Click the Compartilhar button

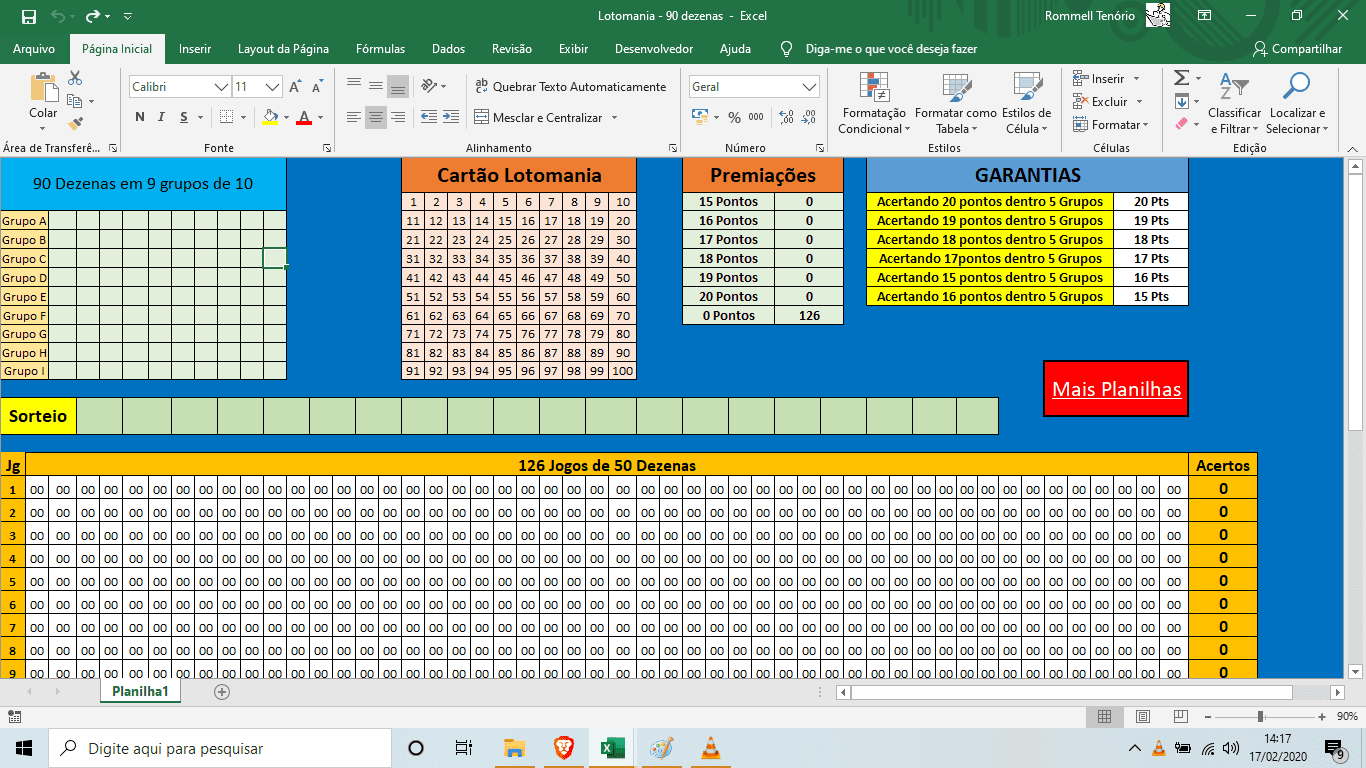click(1298, 48)
